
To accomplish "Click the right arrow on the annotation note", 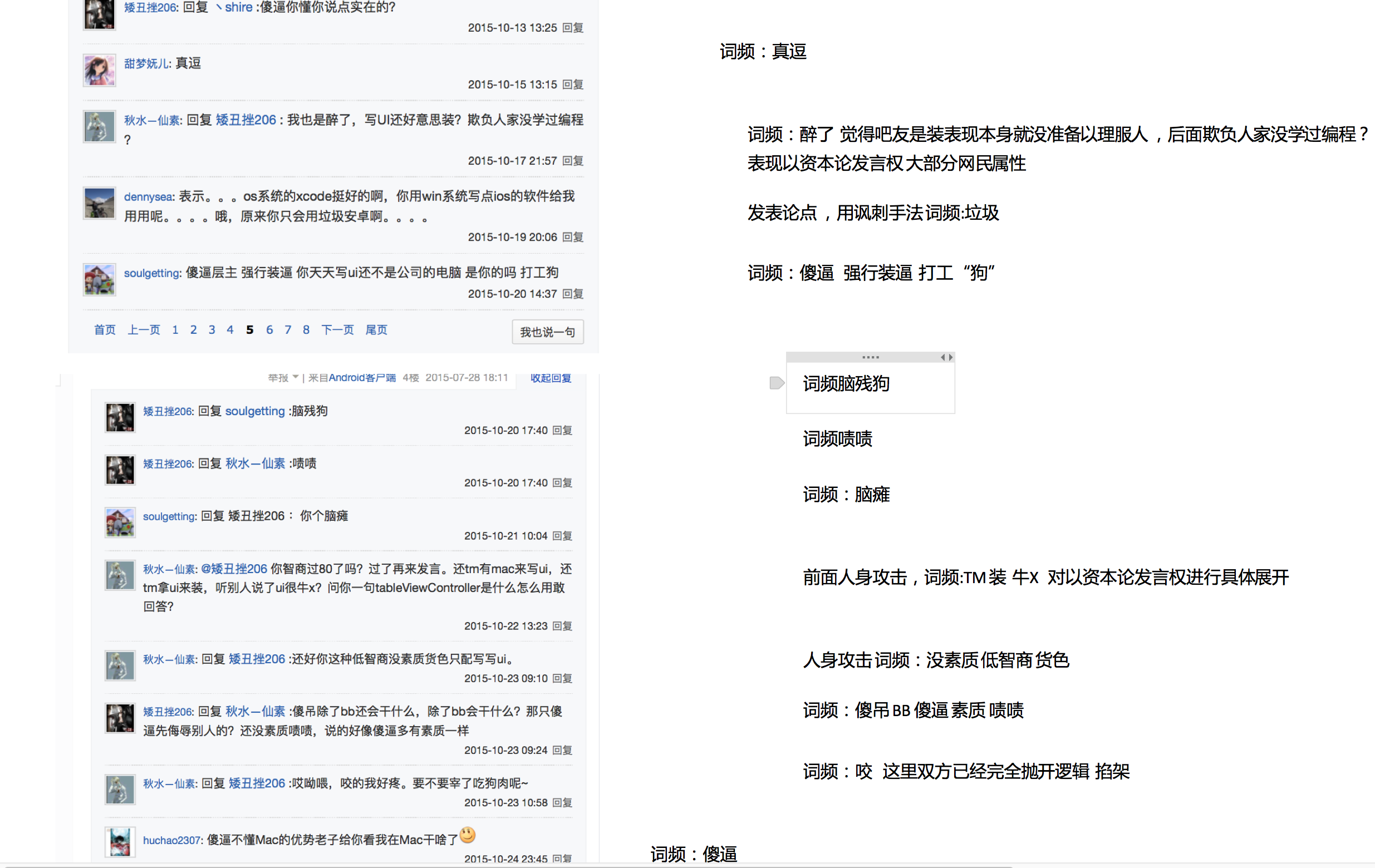I will click(950, 357).
